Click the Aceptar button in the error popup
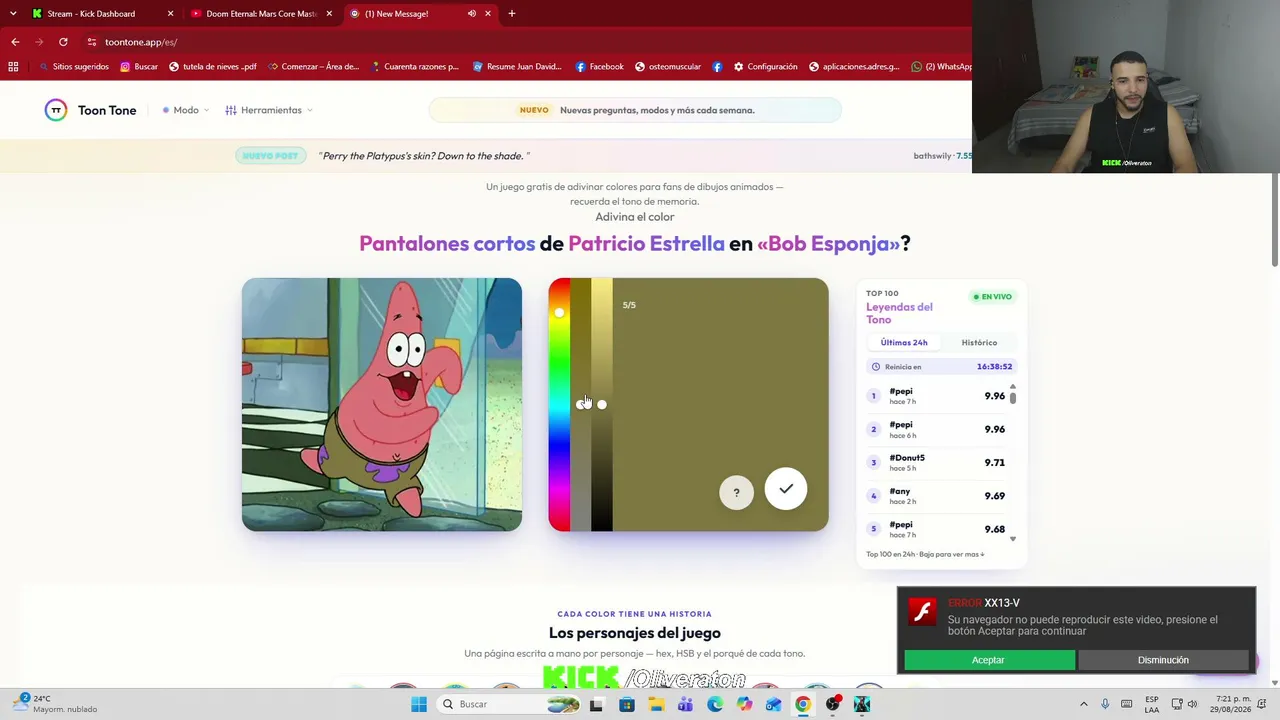This screenshot has height=720, width=1280. [989, 660]
